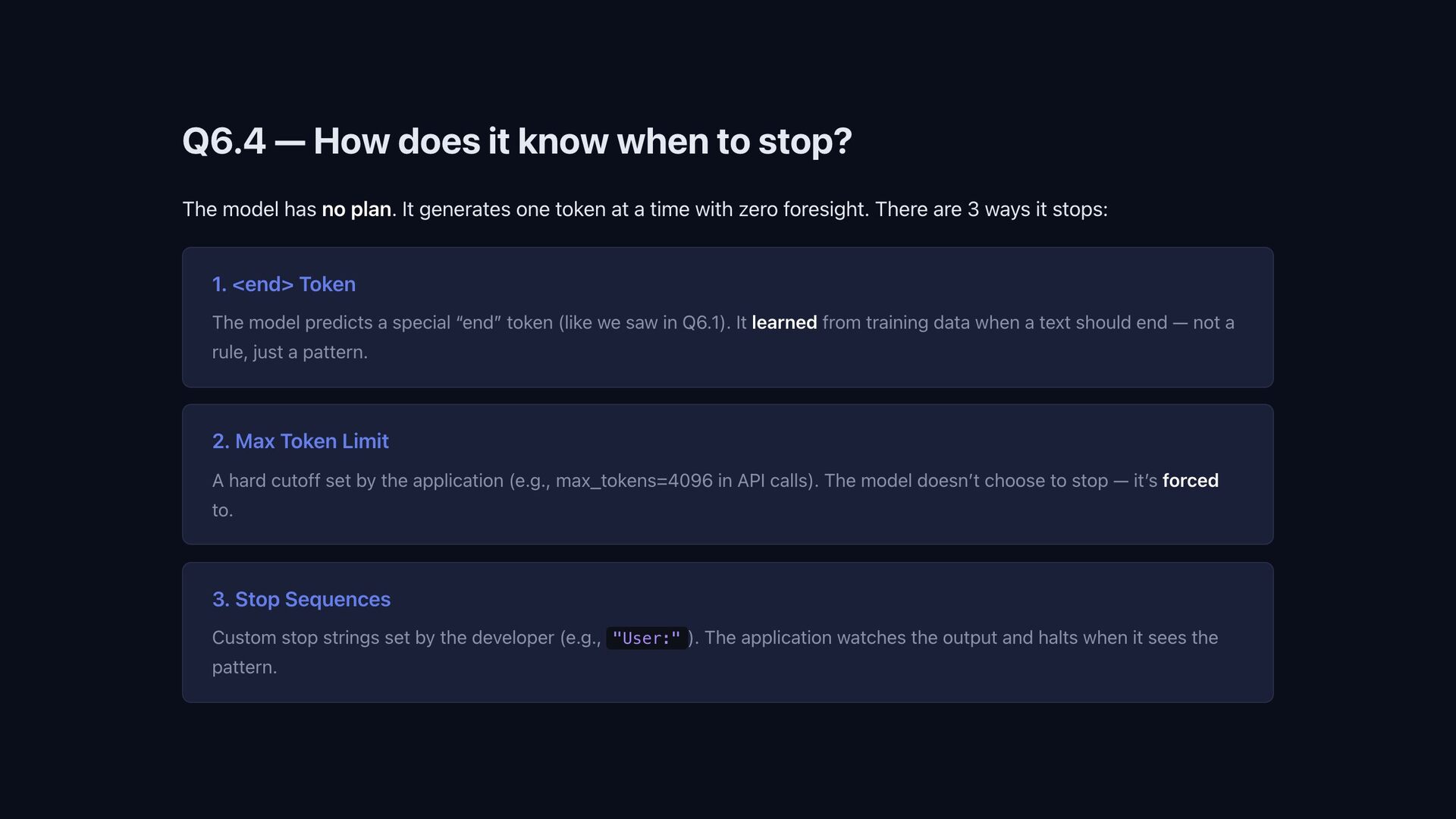Click the 'rule, just a pattern.' line

click(290, 353)
